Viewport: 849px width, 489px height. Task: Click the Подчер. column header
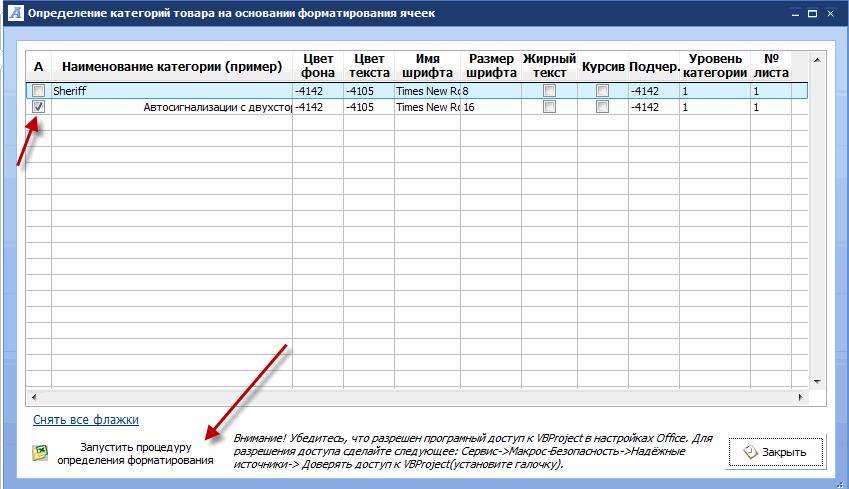(x=654, y=67)
